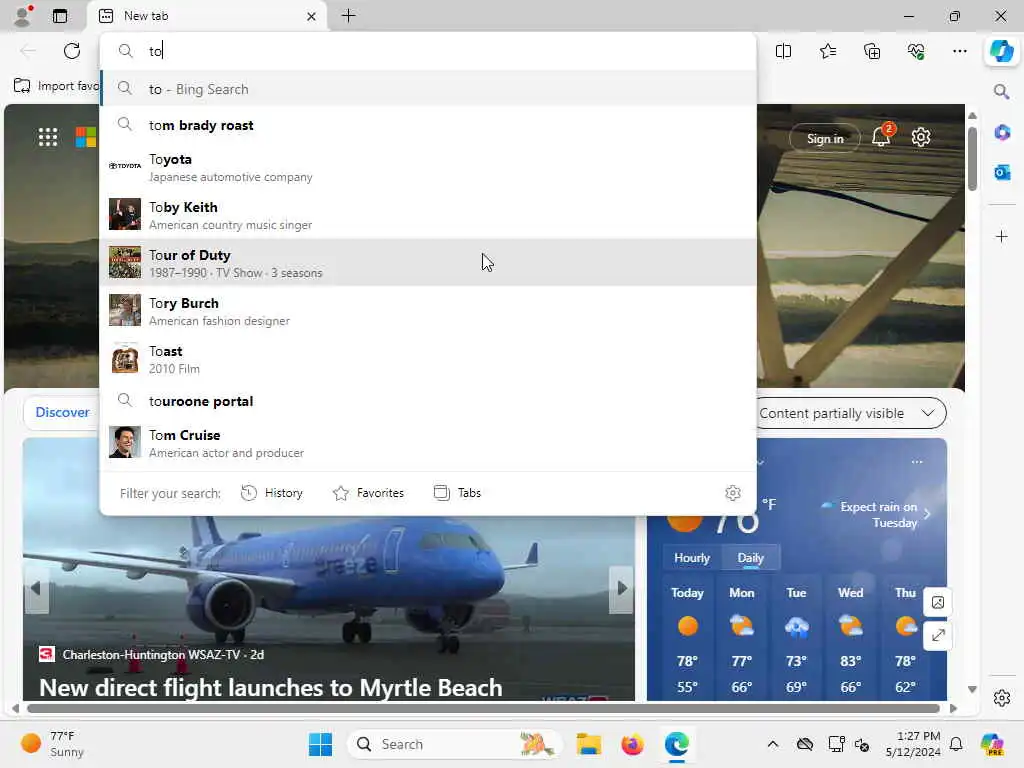Open Firefox from taskbar
Screen dimensions: 1024x768
tap(632, 744)
